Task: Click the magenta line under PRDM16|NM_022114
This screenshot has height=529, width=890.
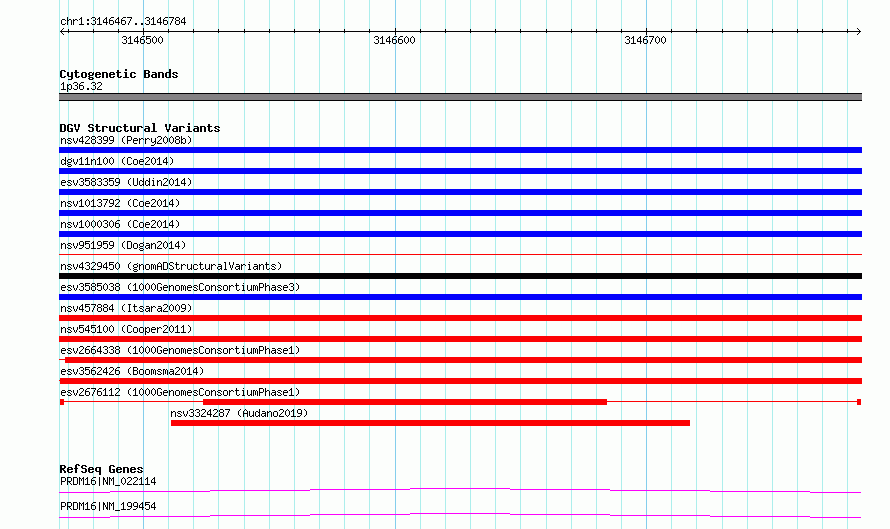Action: tap(460, 490)
